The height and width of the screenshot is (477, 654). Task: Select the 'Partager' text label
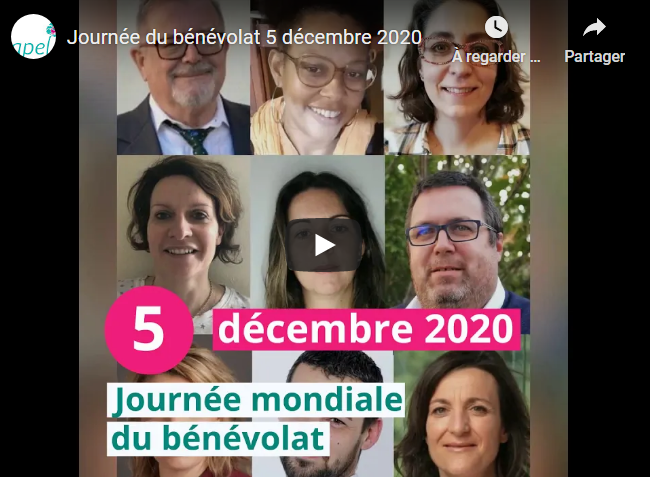[594, 57]
